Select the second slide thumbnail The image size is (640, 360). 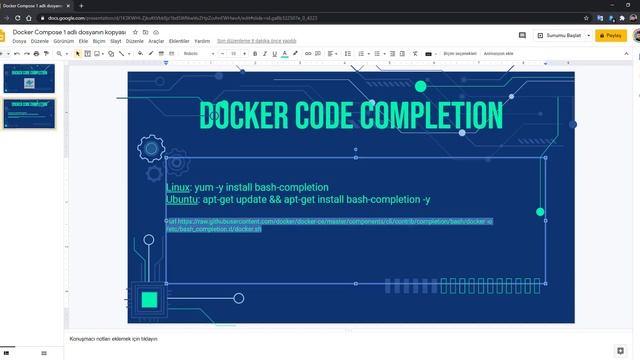point(29,114)
